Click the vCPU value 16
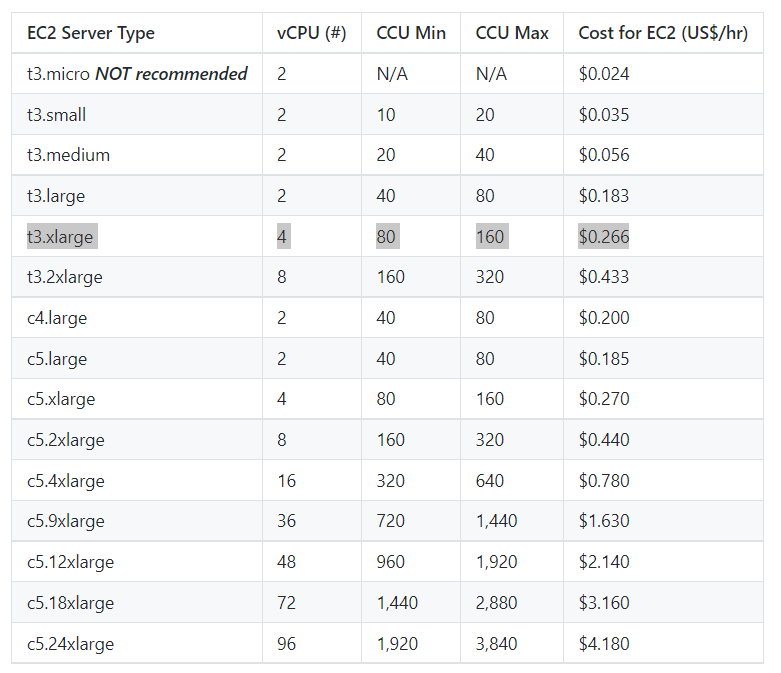Viewport: 781px width, 673px height. pyautogui.click(x=286, y=481)
